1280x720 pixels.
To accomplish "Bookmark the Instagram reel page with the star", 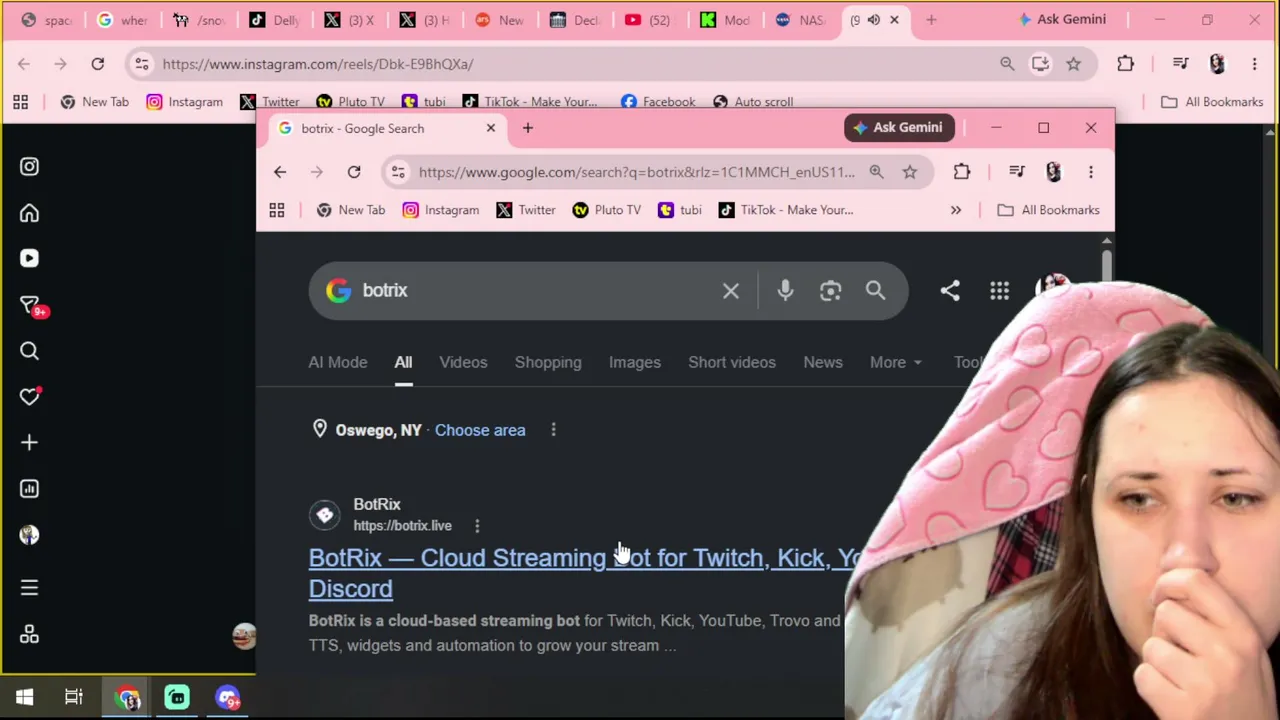I will point(1073,64).
